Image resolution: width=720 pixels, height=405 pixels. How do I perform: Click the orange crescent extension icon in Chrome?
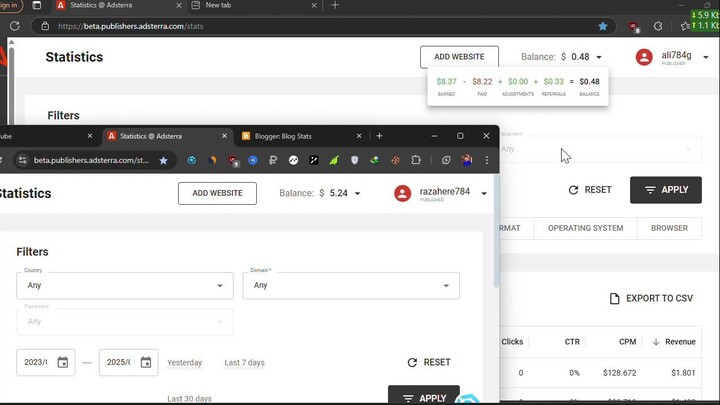212,160
